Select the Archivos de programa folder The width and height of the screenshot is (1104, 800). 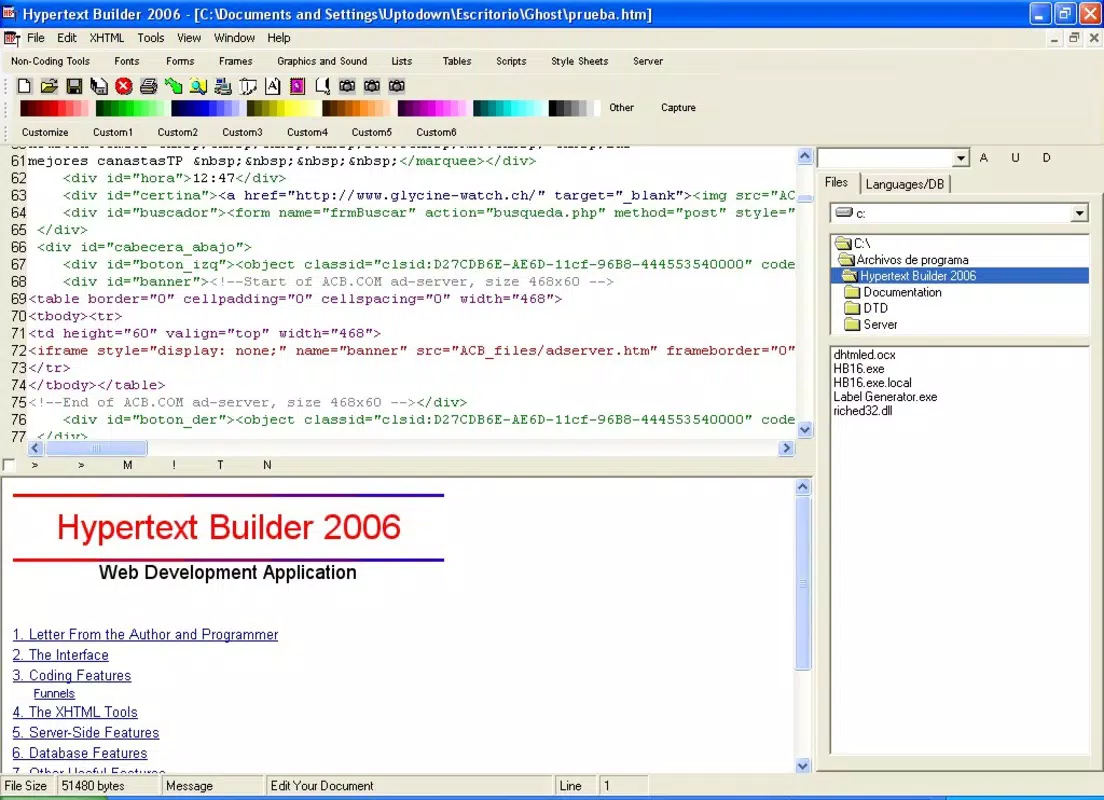912,260
